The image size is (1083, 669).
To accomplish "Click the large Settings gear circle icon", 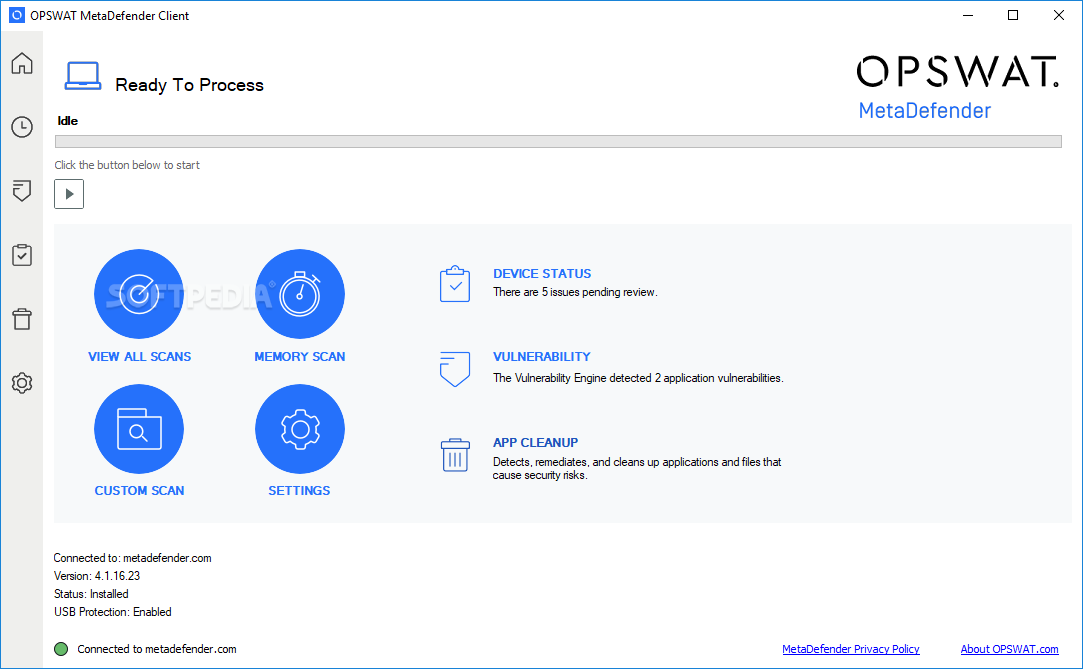I will [x=300, y=429].
